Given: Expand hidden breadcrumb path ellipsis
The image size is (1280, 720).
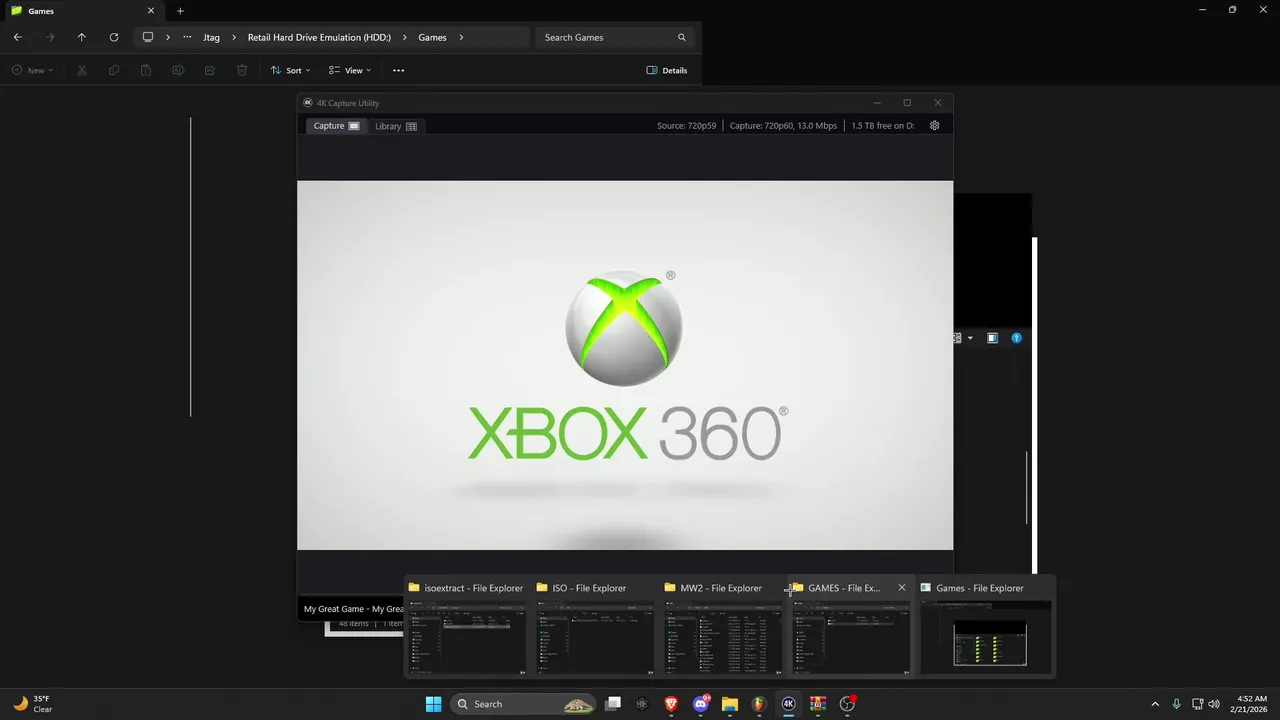Looking at the screenshot, I should 187,37.
